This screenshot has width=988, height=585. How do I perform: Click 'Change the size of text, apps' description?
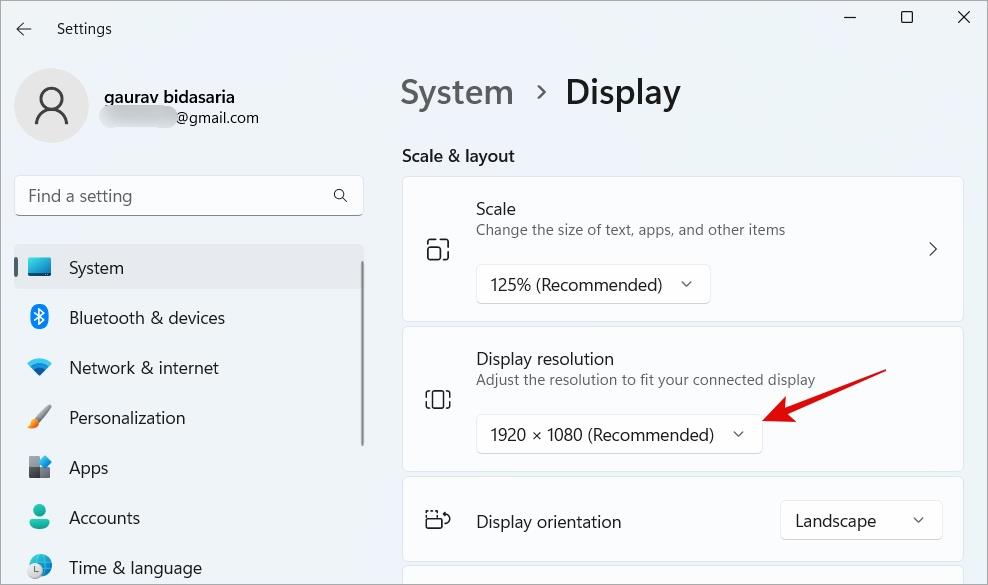(631, 229)
